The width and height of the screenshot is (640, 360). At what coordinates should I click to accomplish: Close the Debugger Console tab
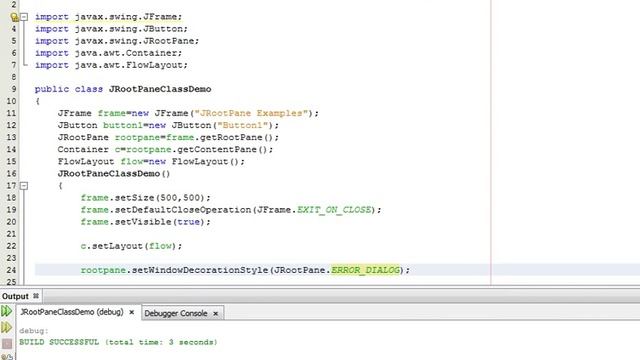click(x=216, y=313)
